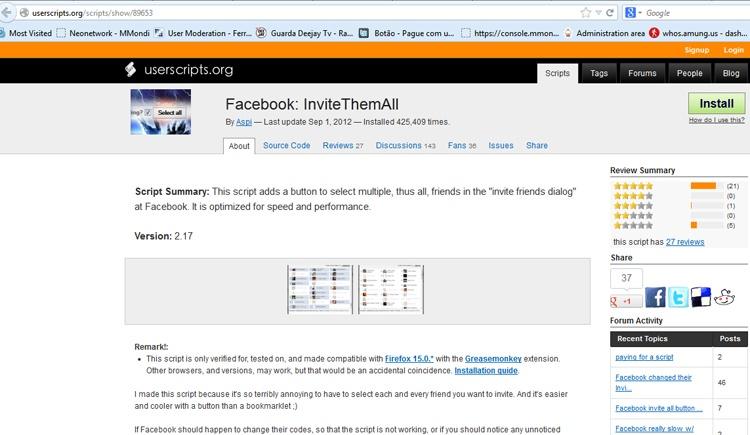Open the Guarda Deejay Tv bookmark

[x=305, y=33]
